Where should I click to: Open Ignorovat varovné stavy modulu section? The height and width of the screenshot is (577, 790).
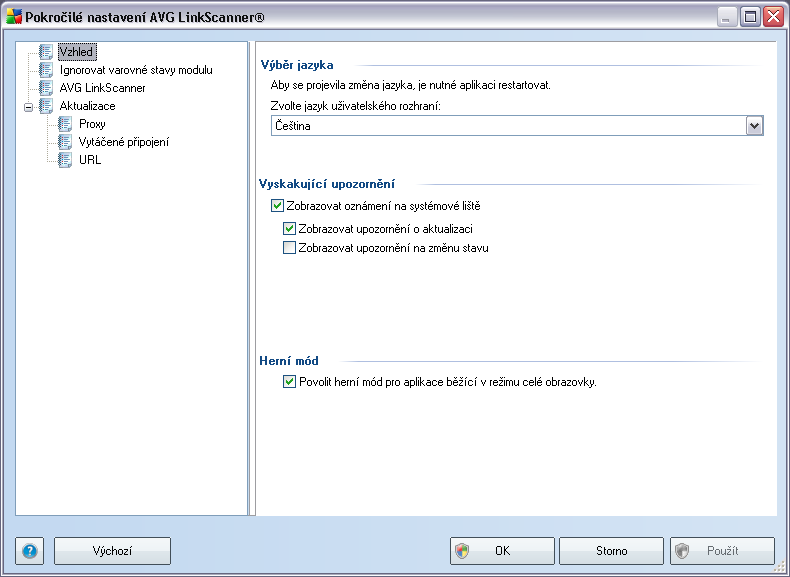(136, 70)
